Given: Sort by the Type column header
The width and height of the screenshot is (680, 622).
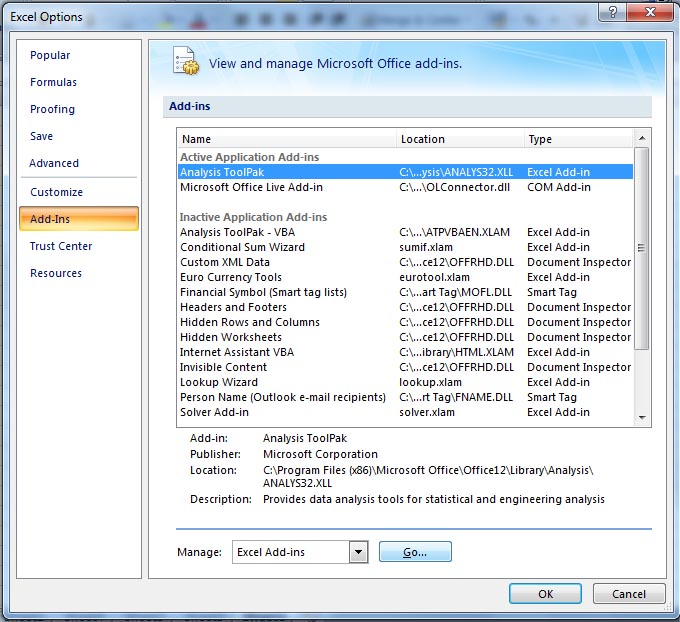Looking at the screenshot, I should coord(579,139).
